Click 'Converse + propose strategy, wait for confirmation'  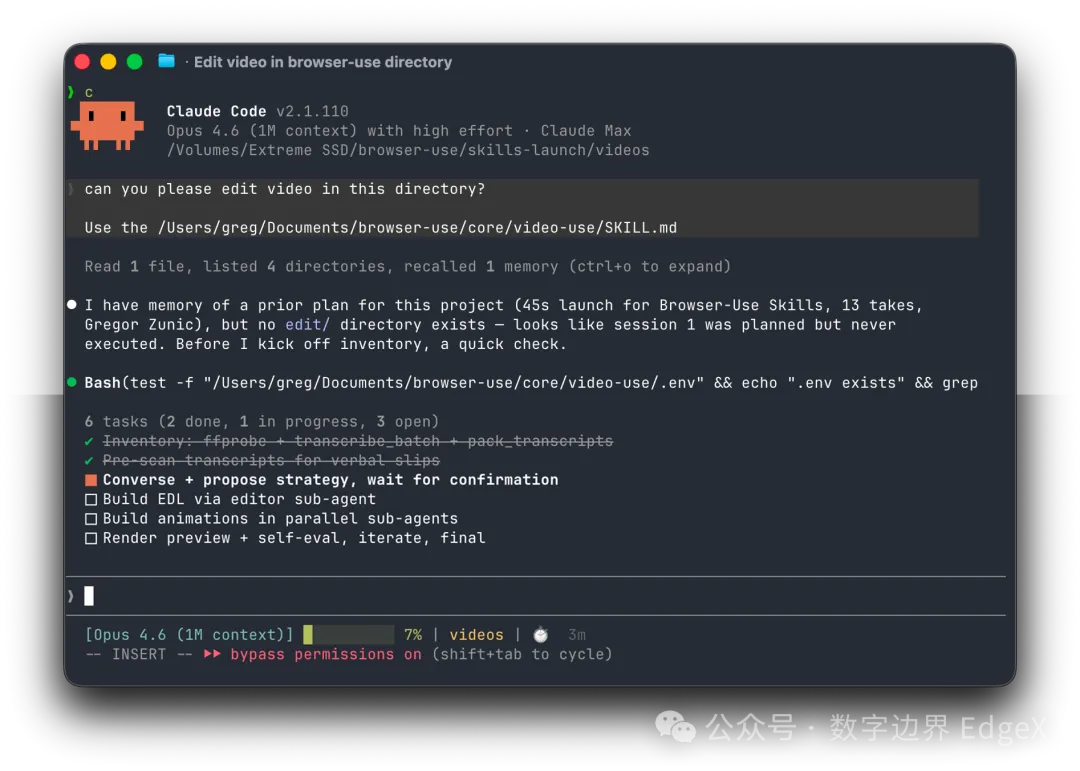331,480
